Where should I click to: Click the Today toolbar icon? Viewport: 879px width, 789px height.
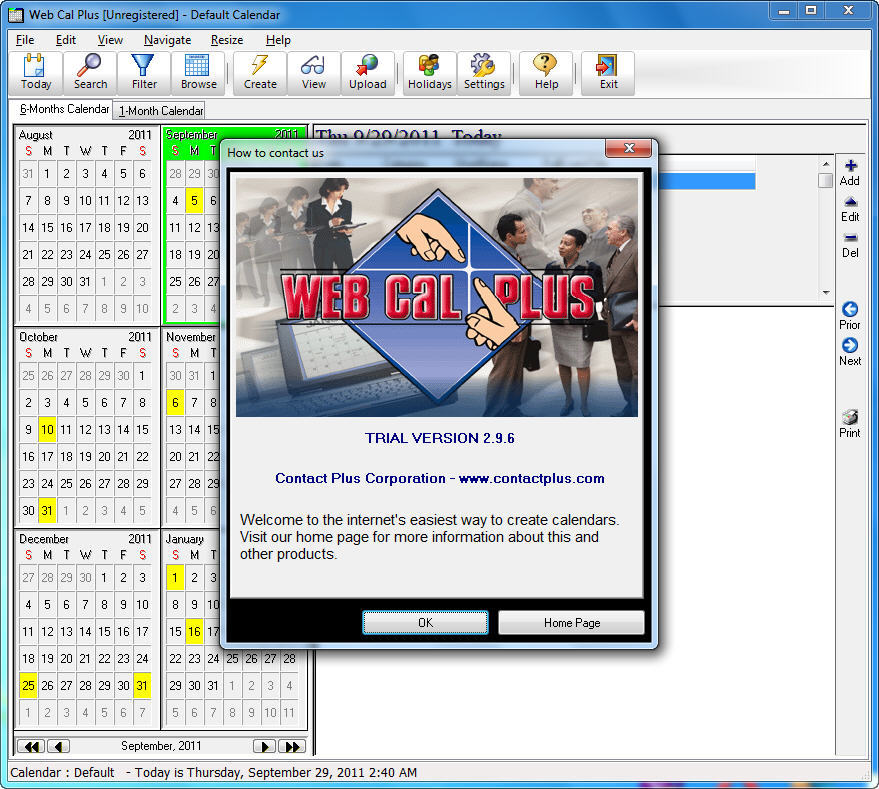pos(36,73)
